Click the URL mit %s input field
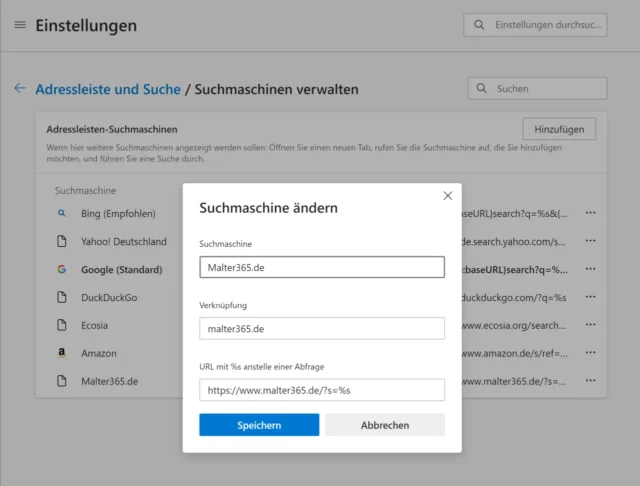Image resolution: width=640 pixels, height=486 pixels. [322, 390]
